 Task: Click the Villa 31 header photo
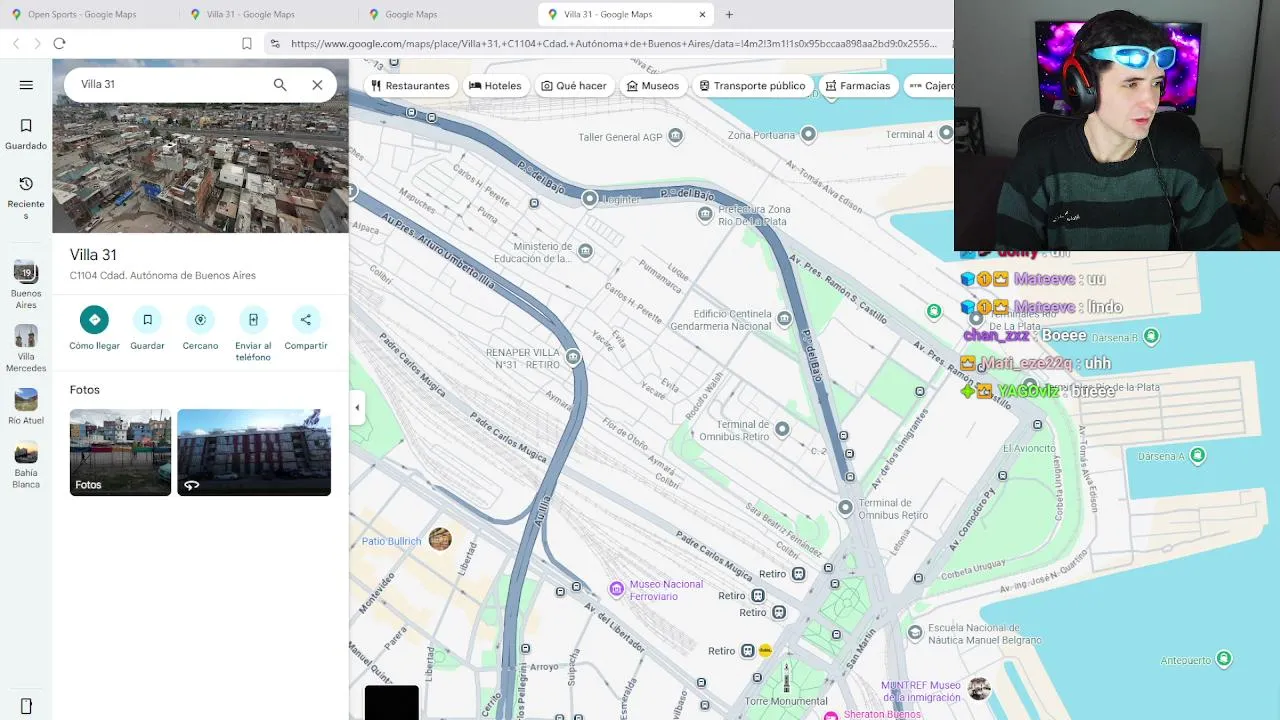pyautogui.click(x=200, y=167)
